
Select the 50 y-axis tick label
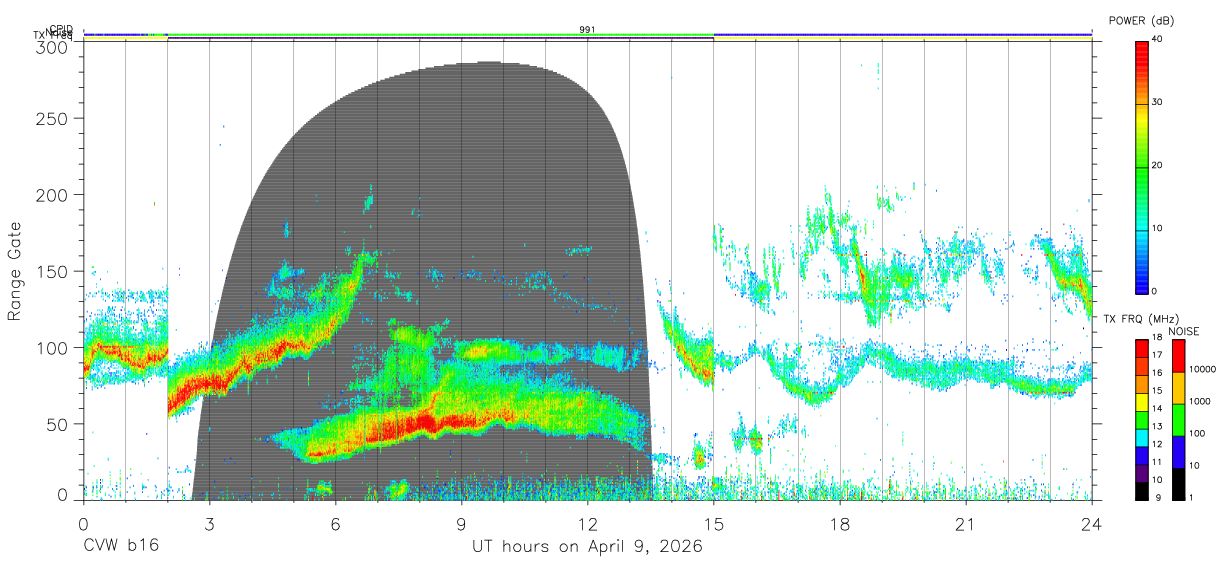pos(57,424)
